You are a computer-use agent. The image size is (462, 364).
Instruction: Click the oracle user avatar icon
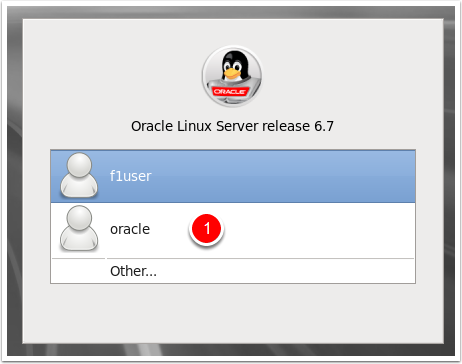click(79, 228)
